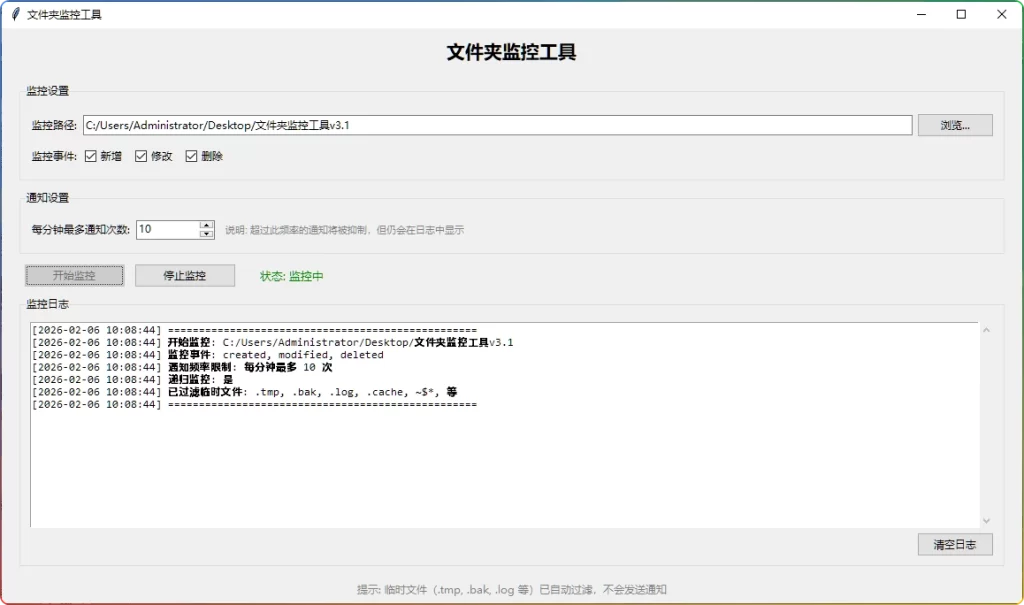The height and width of the screenshot is (605, 1024).
Task: Click the down arrow on the notification limit spinner
Action: point(206,234)
